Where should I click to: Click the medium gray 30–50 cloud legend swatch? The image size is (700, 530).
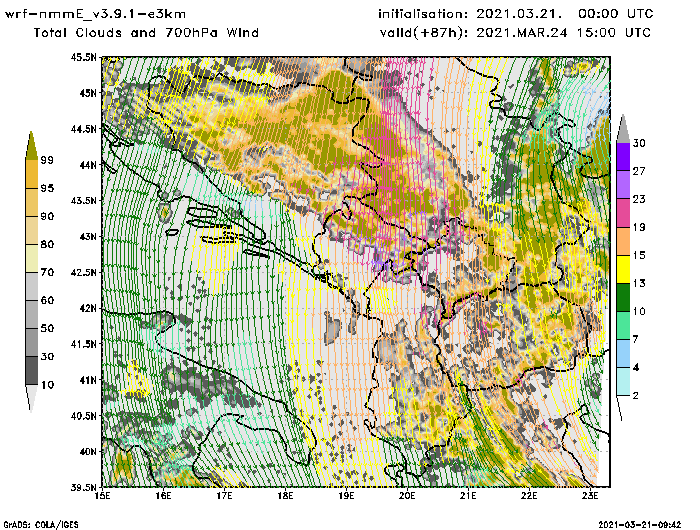[32, 342]
